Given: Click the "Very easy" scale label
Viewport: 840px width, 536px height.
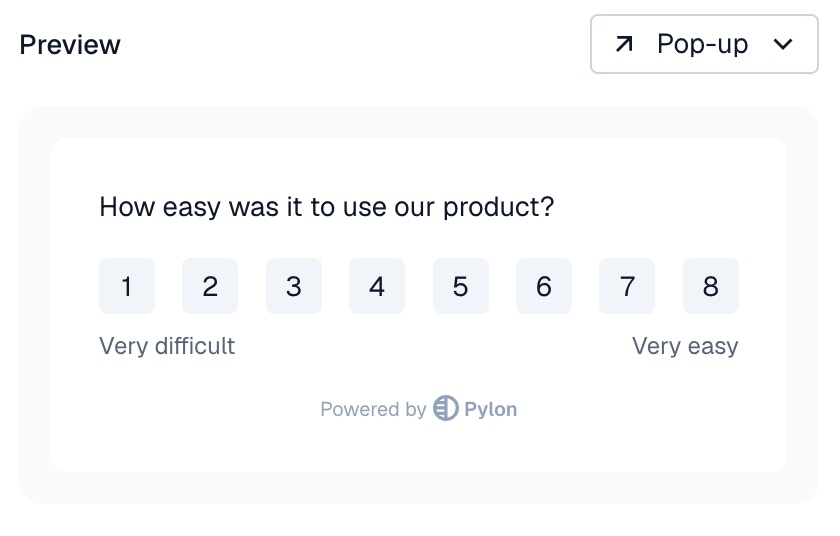Looking at the screenshot, I should (685, 346).
